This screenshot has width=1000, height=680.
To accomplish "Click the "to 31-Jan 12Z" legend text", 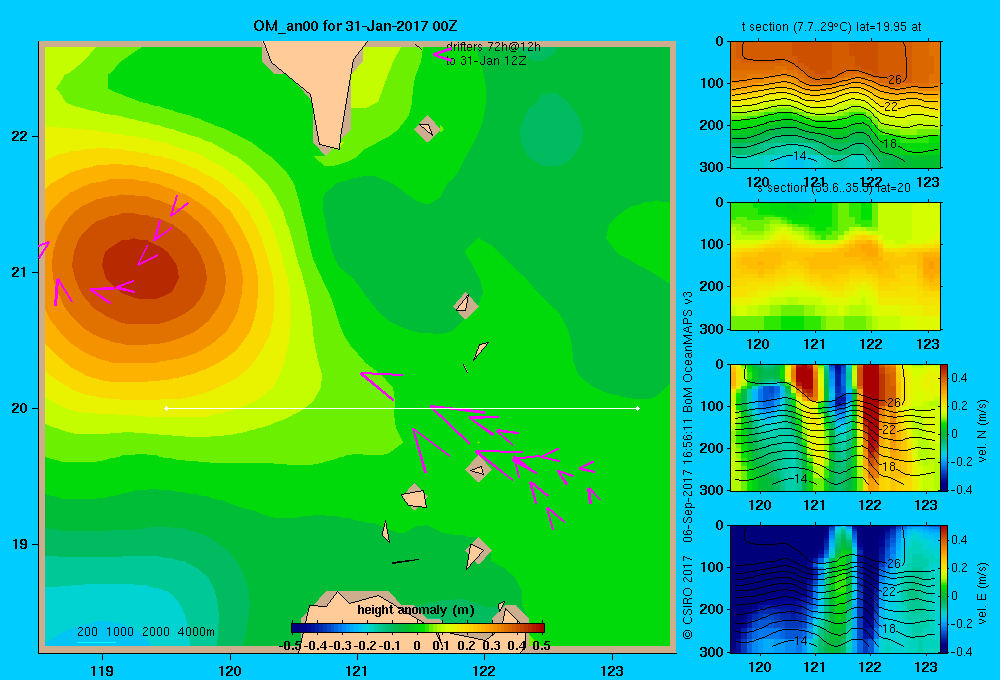I will [486, 61].
